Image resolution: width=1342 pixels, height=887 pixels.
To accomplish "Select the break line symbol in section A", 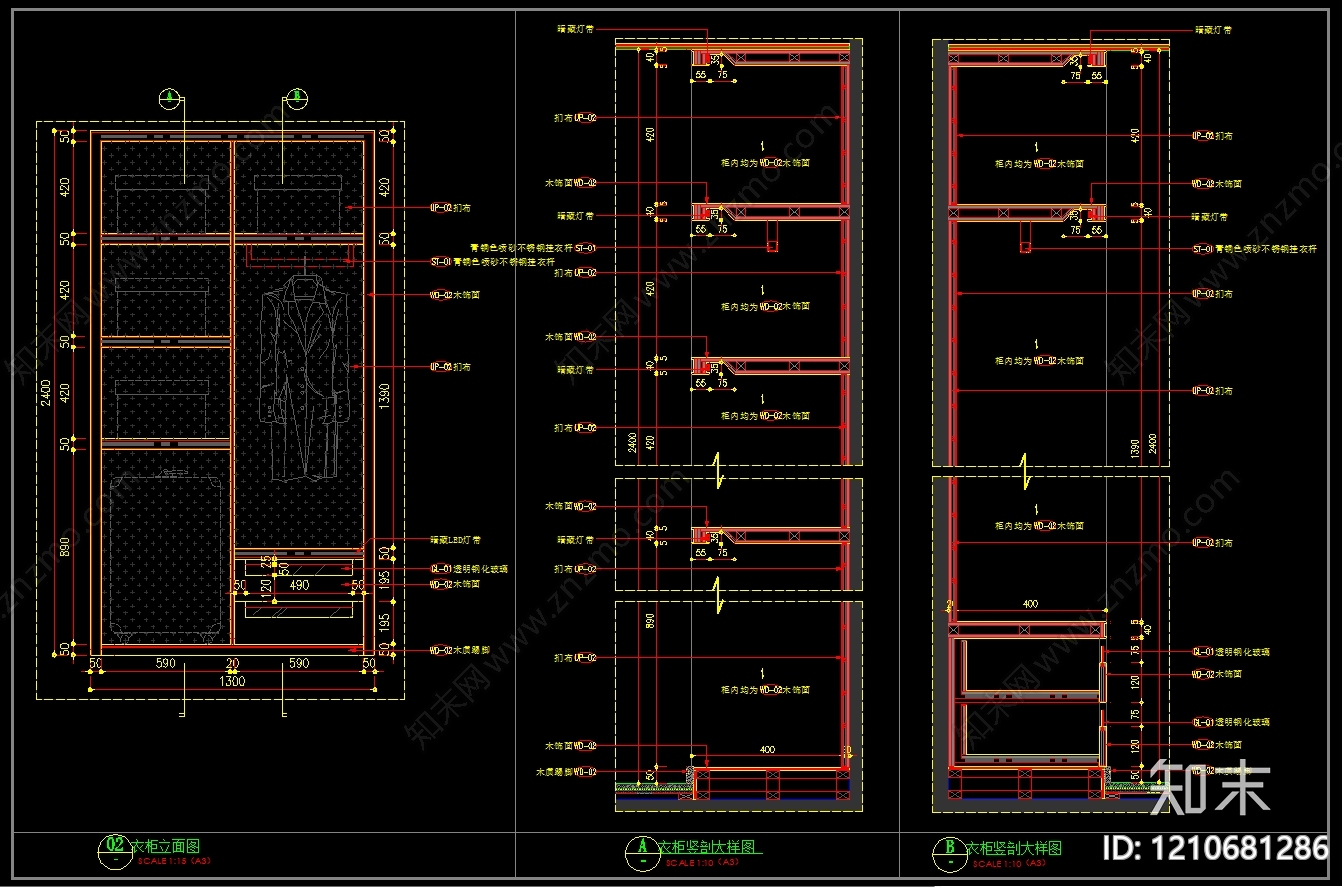I will pos(716,467).
